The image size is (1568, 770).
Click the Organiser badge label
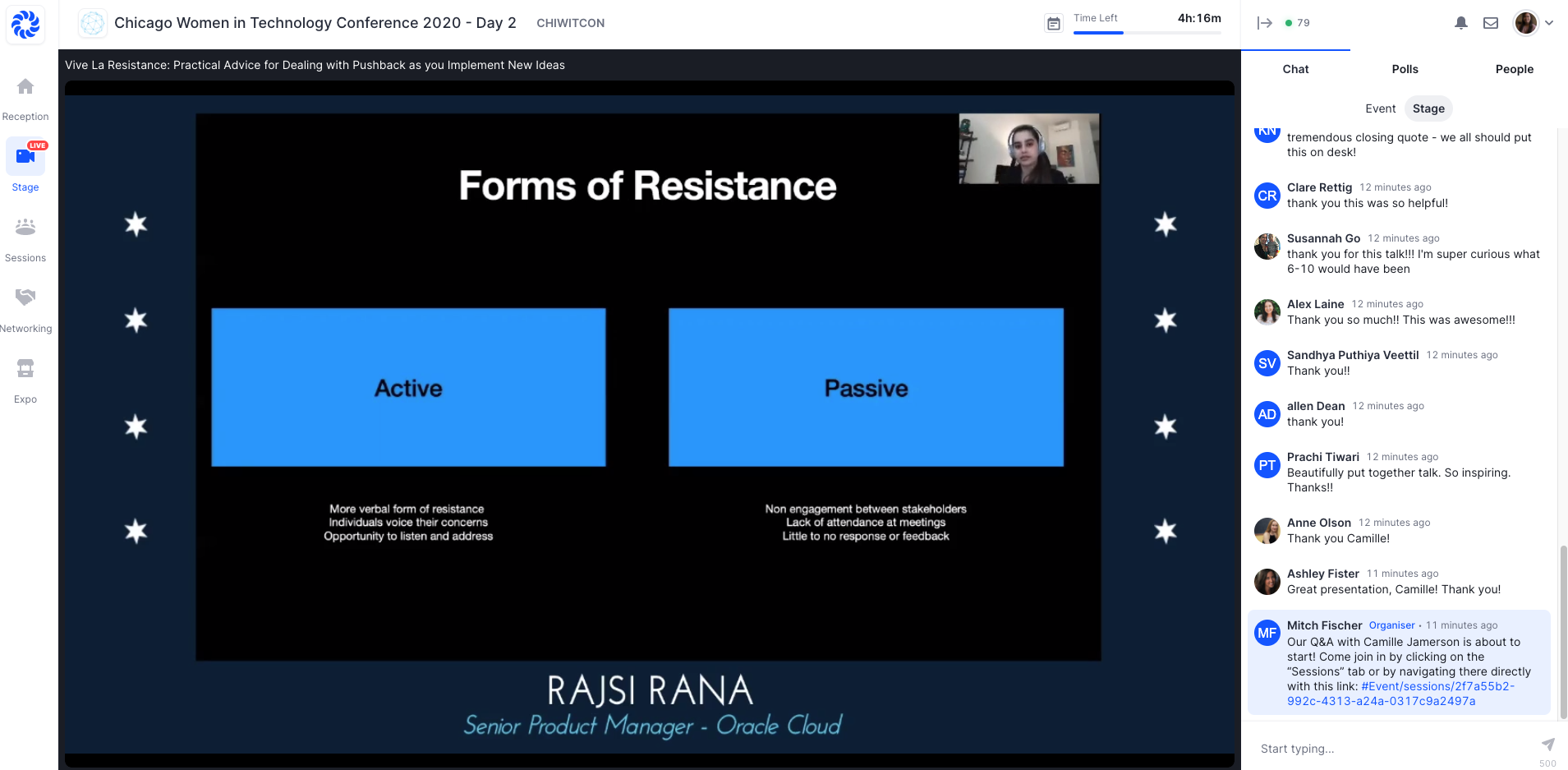[x=1391, y=625]
